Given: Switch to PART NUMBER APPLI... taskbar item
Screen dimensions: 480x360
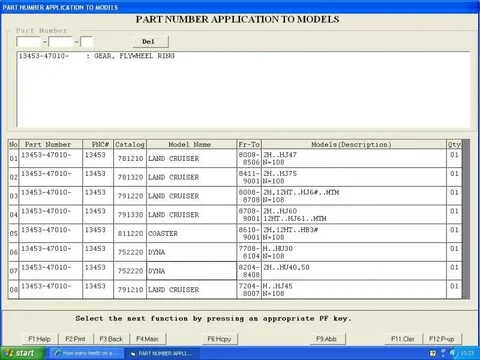Looking at the screenshot, I should click(x=162, y=353).
